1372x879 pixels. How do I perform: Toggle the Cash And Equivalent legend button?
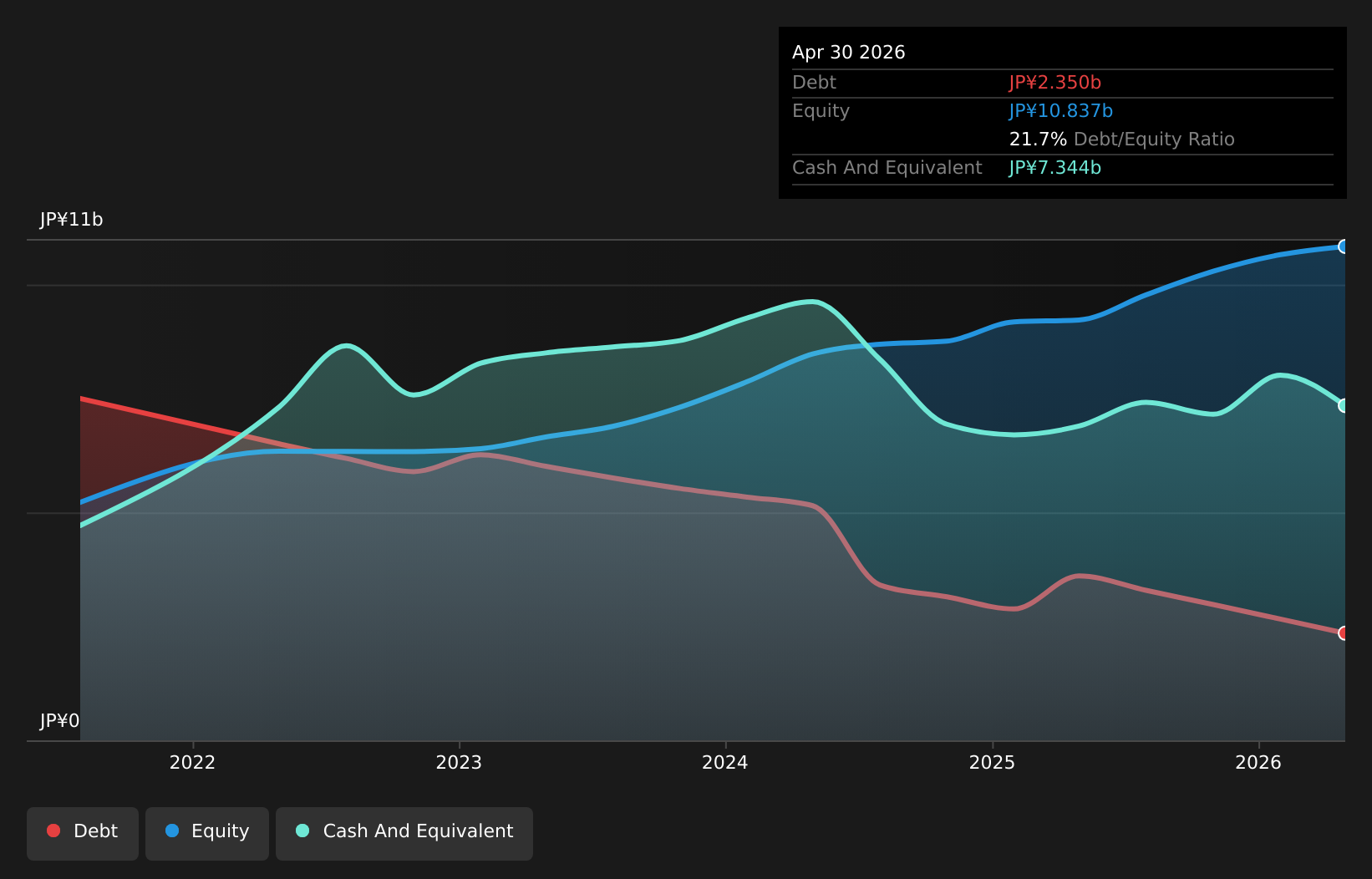point(404,833)
